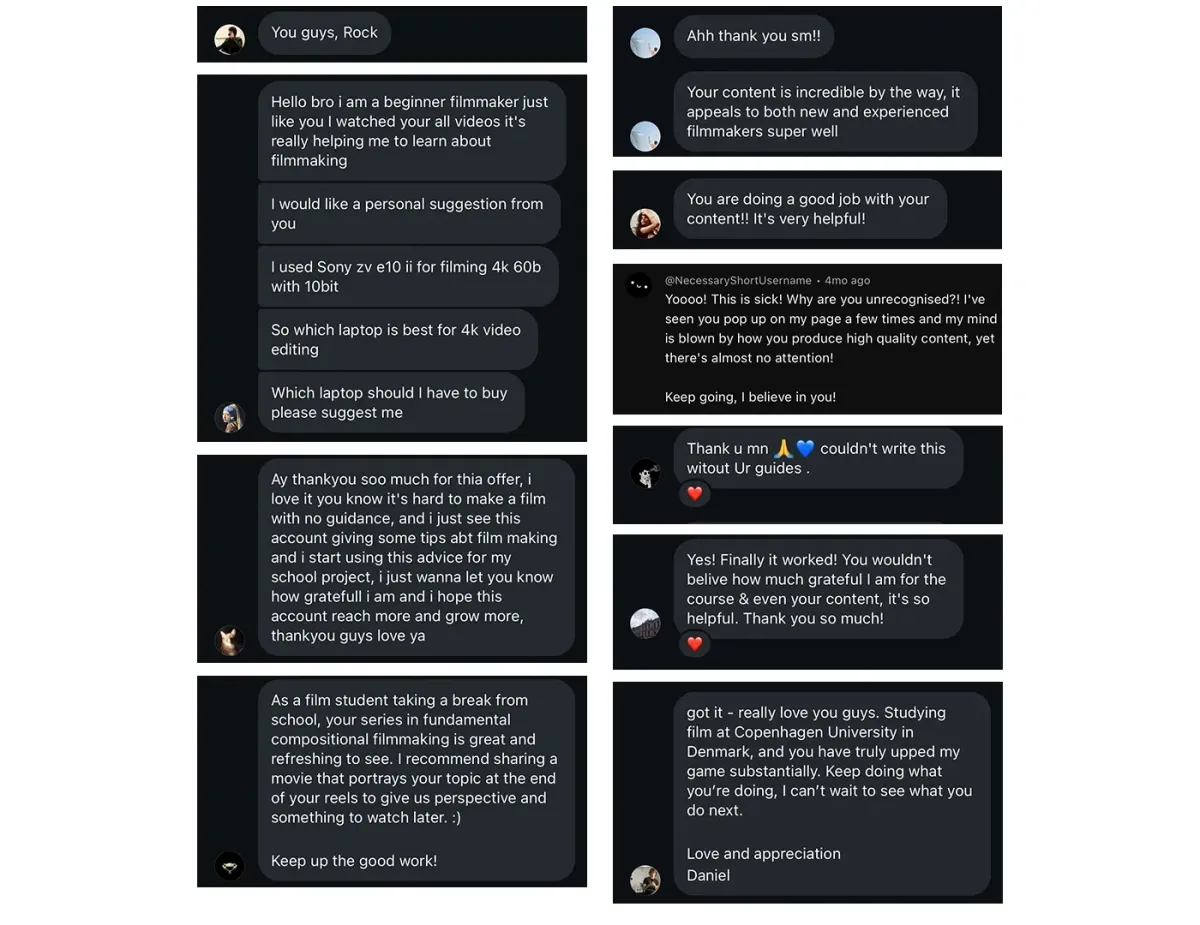This screenshot has width=1200, height=925.
Task: Click NecessaryShortUsername's profile avatar
Action: point(639,286)
